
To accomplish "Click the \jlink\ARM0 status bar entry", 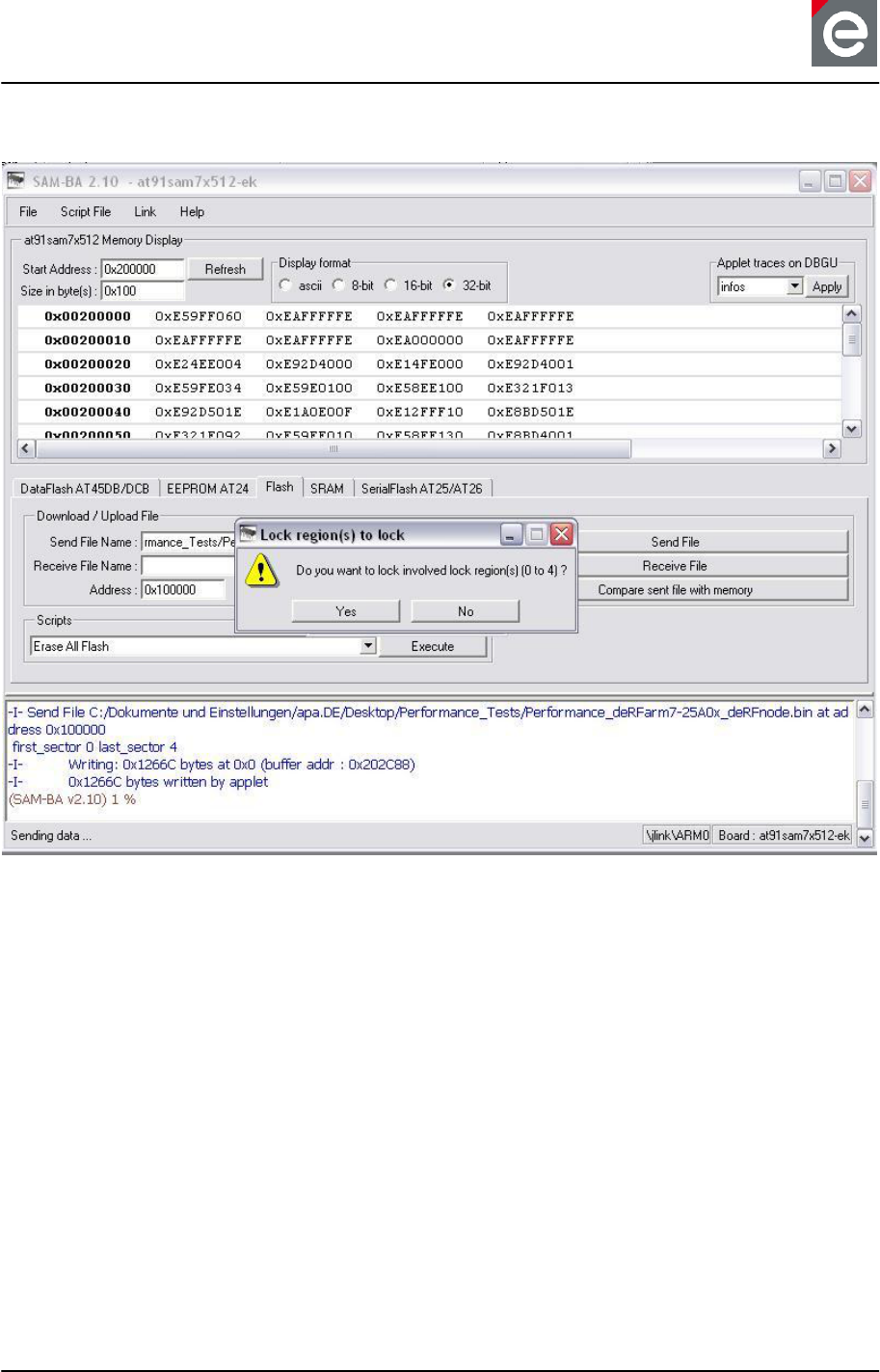I will point(678,836).
